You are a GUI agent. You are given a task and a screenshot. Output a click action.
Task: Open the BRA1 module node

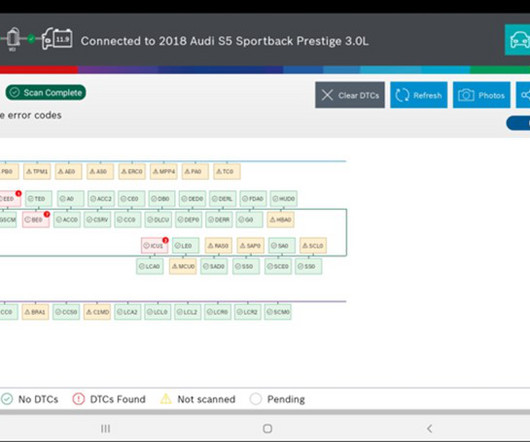pos(35,312)
